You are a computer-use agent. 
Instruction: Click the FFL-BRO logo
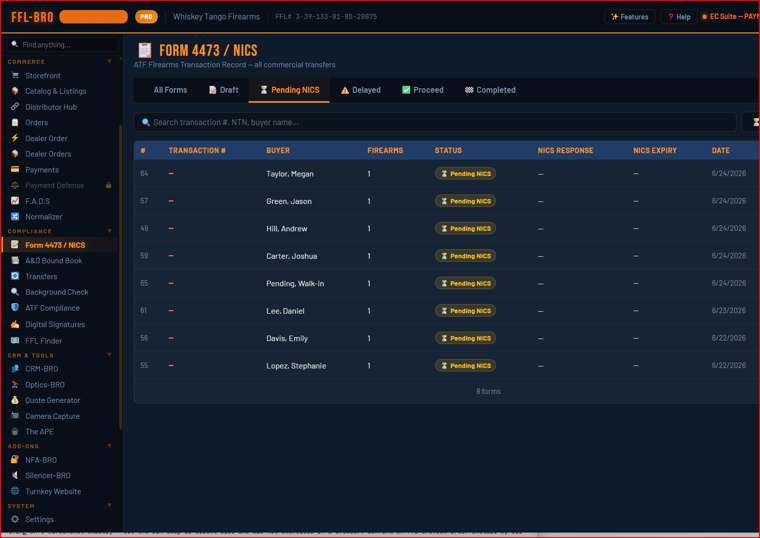pyautogui.click(x=32, y=17)
